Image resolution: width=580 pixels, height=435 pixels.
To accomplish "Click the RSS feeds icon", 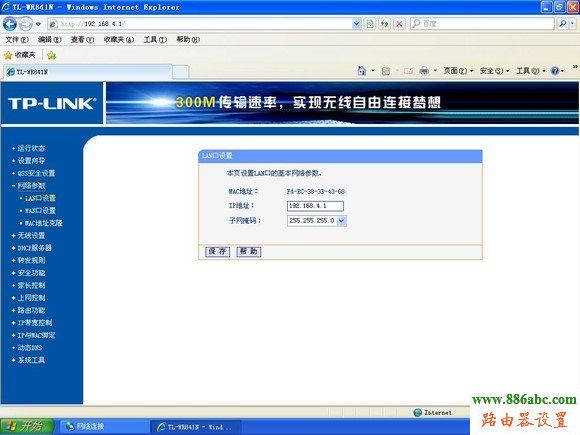I will [386, 71].
